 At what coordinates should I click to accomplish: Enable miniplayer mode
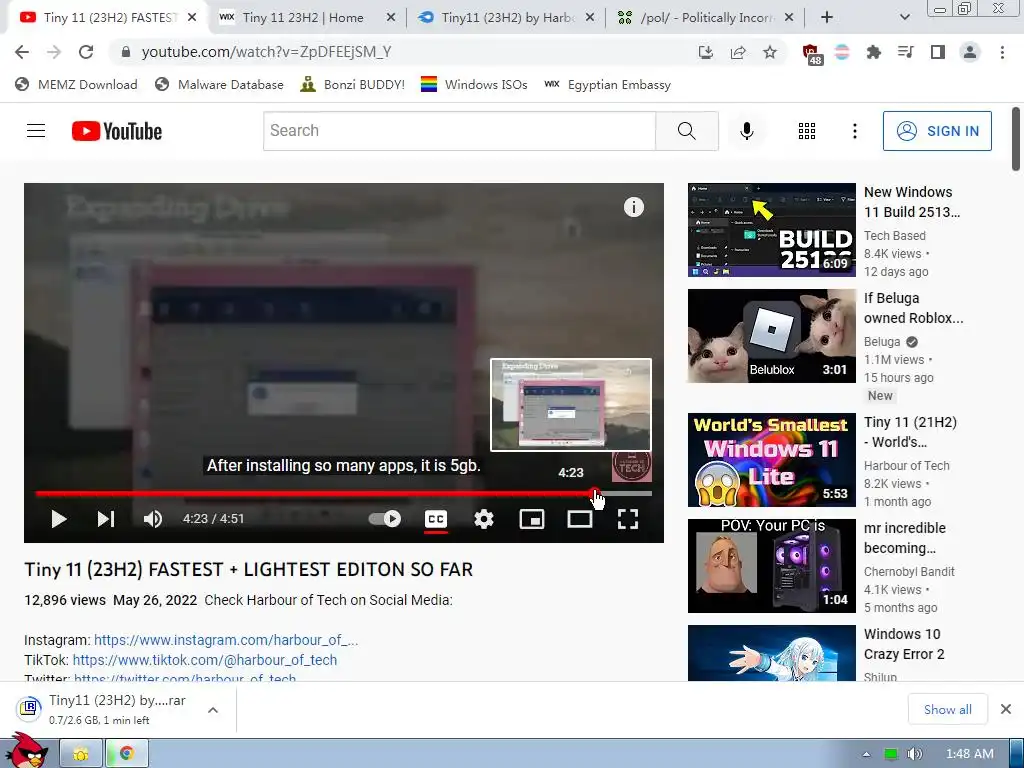532,519
